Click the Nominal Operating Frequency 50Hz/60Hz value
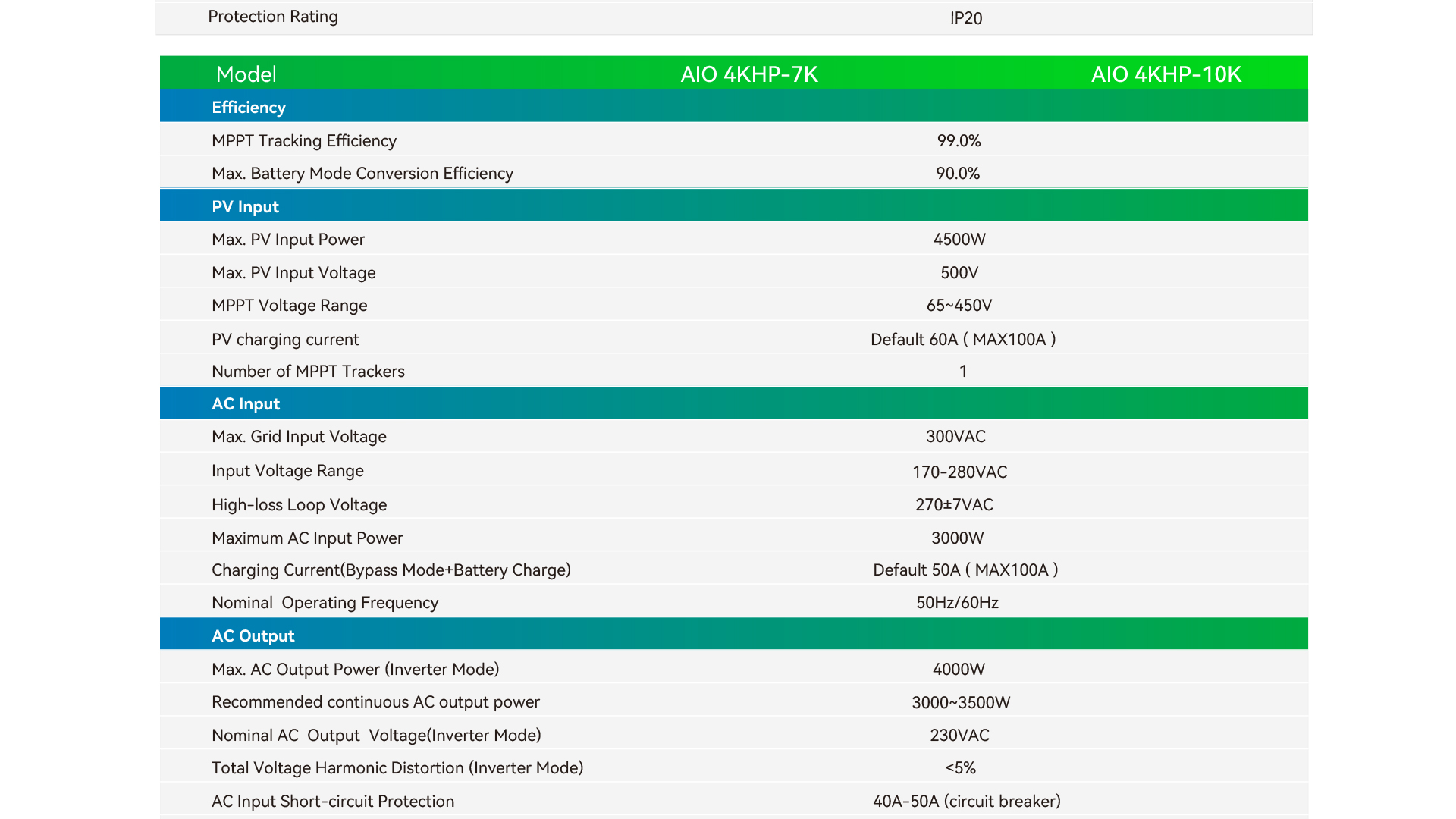1456x819 pixels. [957, 603]
